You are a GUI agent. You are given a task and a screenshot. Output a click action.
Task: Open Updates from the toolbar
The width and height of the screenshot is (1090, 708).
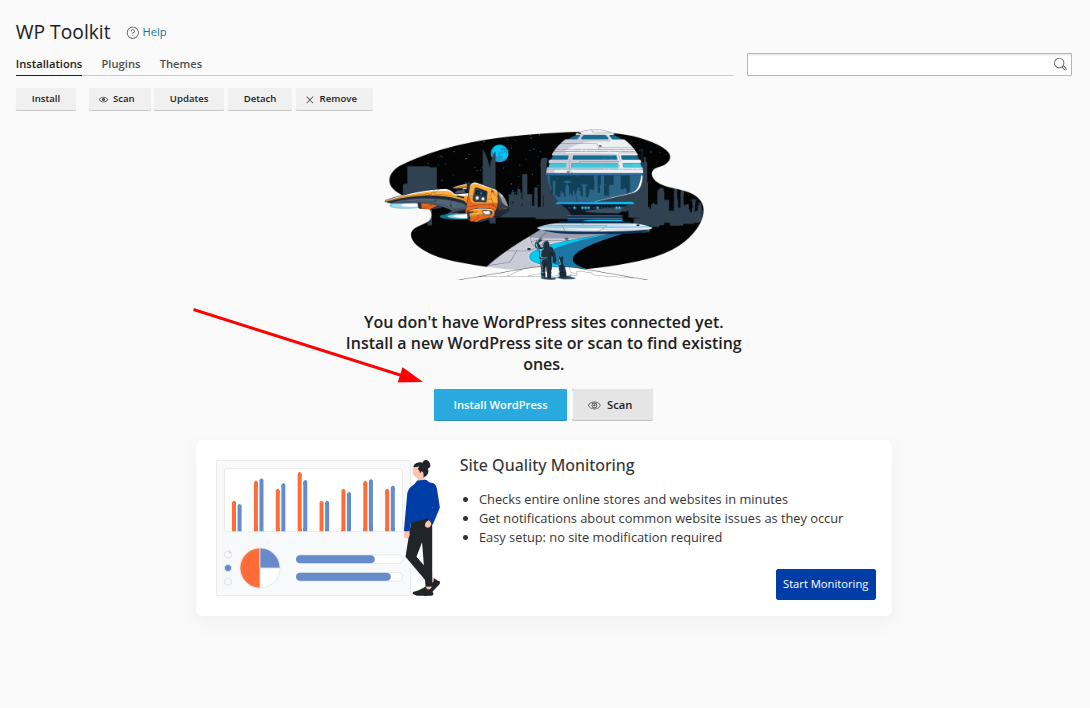(189, 99)
